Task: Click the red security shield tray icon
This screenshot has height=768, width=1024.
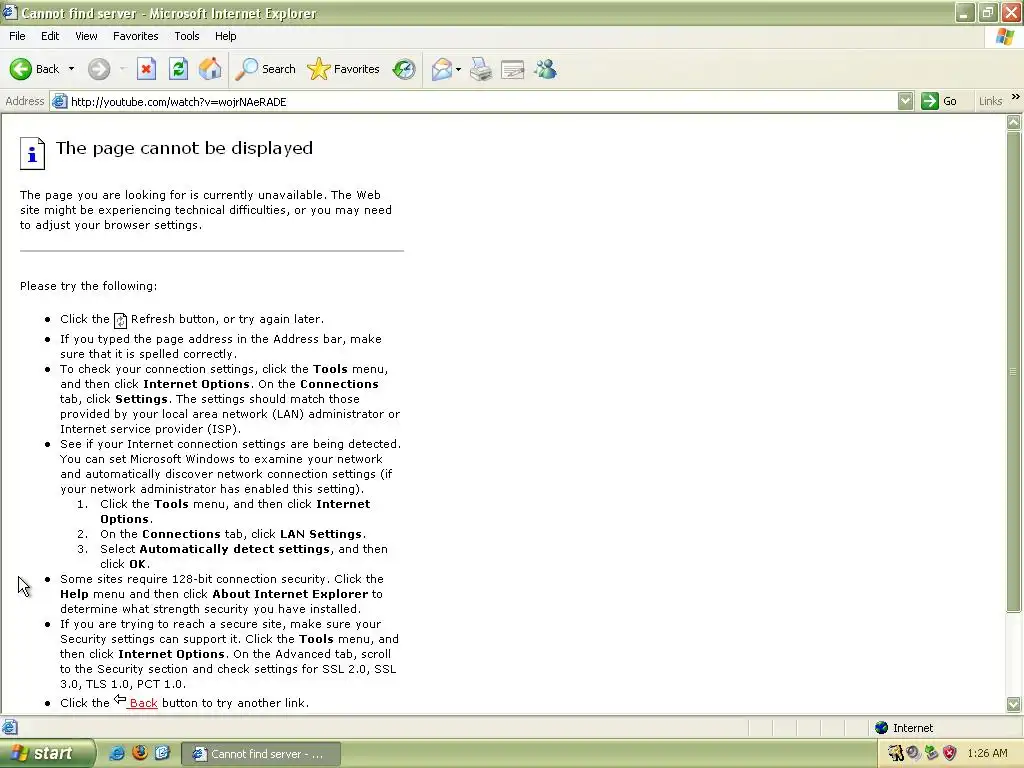Action: point(950,754)
